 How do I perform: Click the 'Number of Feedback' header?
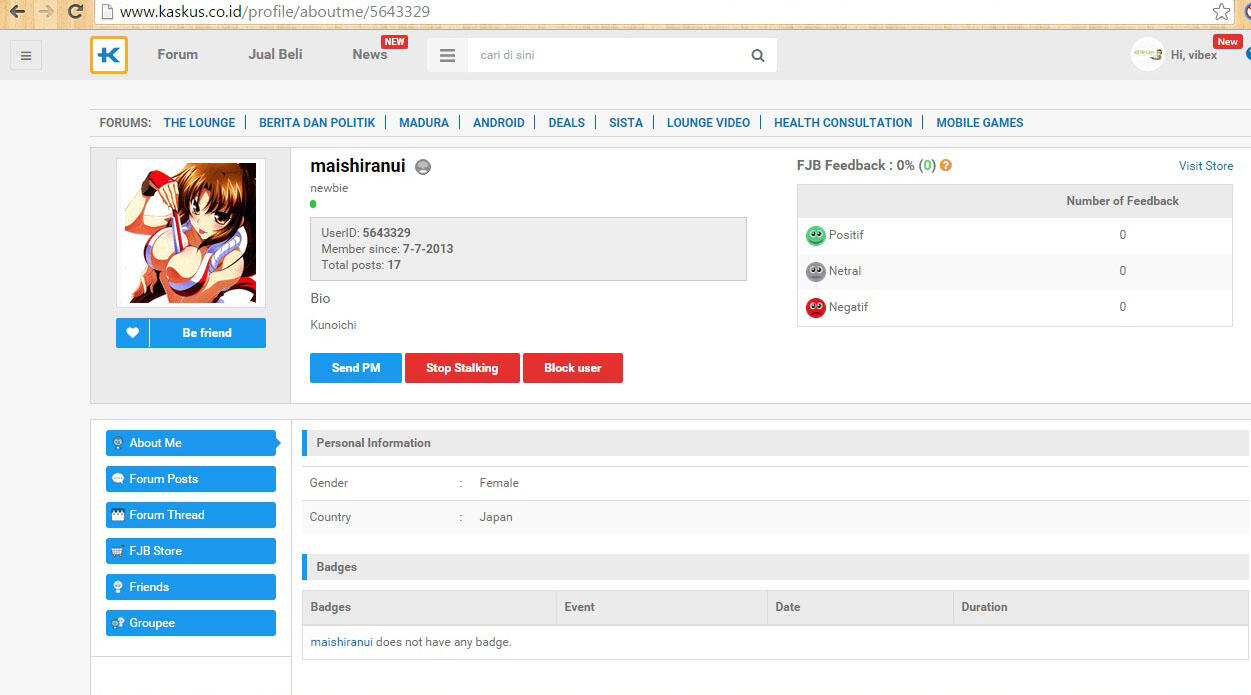coord(1122,201)
